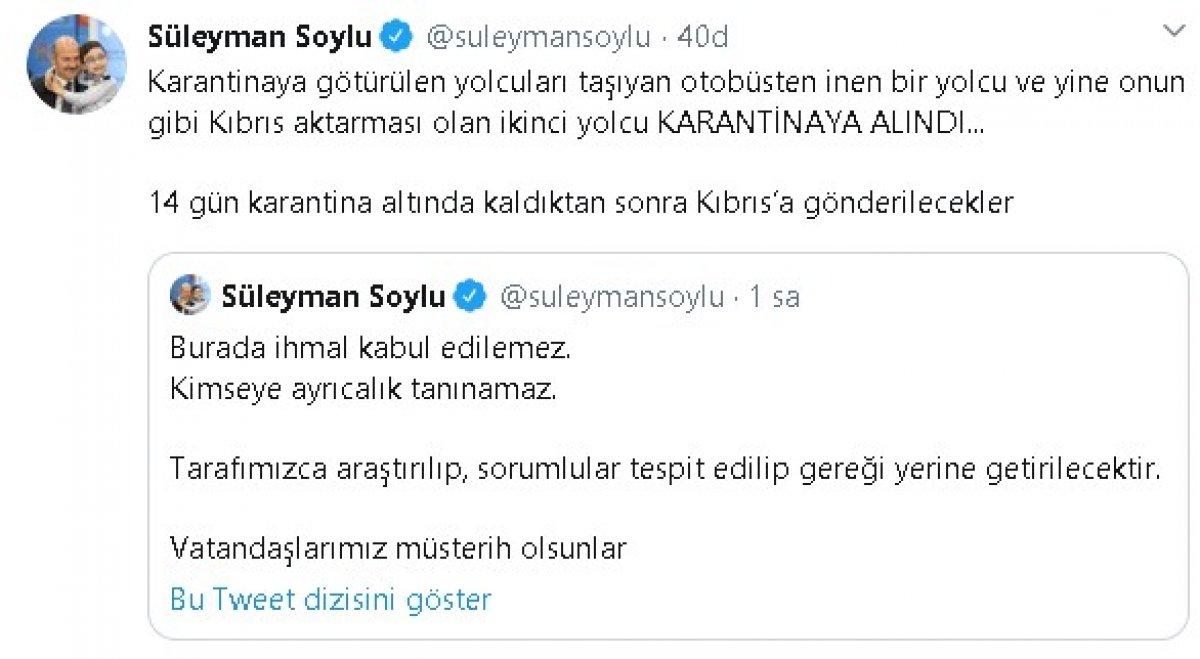Click the small avatar inside the quoted tweet

[190, 295]
